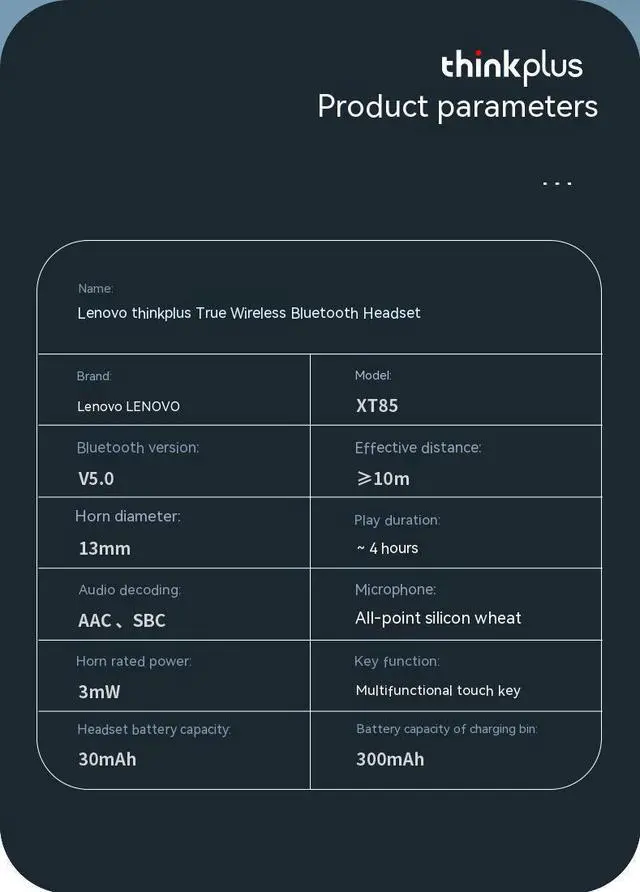640x892 pixels.
Task: Click the Model value XT85
Action: pos(377,406)
